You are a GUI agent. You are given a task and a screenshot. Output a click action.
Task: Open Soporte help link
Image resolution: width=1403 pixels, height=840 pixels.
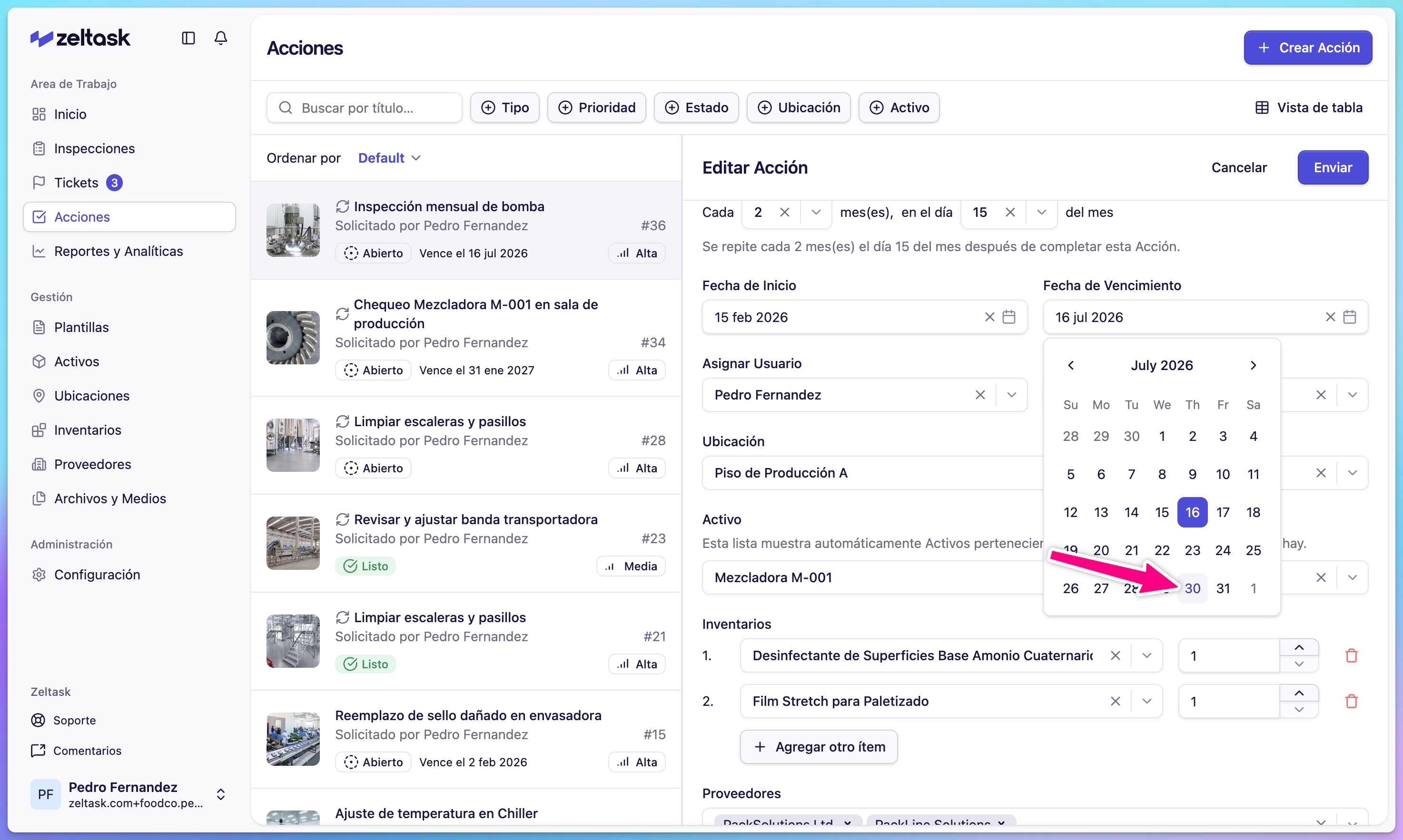[63, 720]
